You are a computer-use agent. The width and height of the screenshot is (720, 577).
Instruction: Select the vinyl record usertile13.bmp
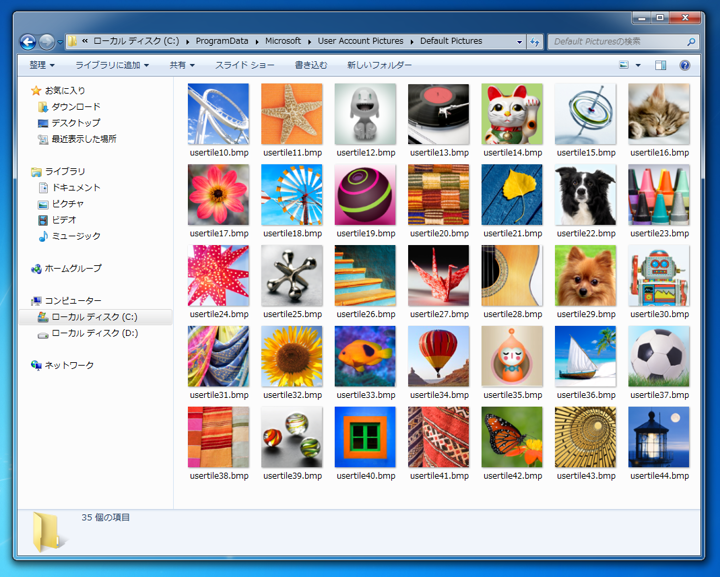[439, 114]
